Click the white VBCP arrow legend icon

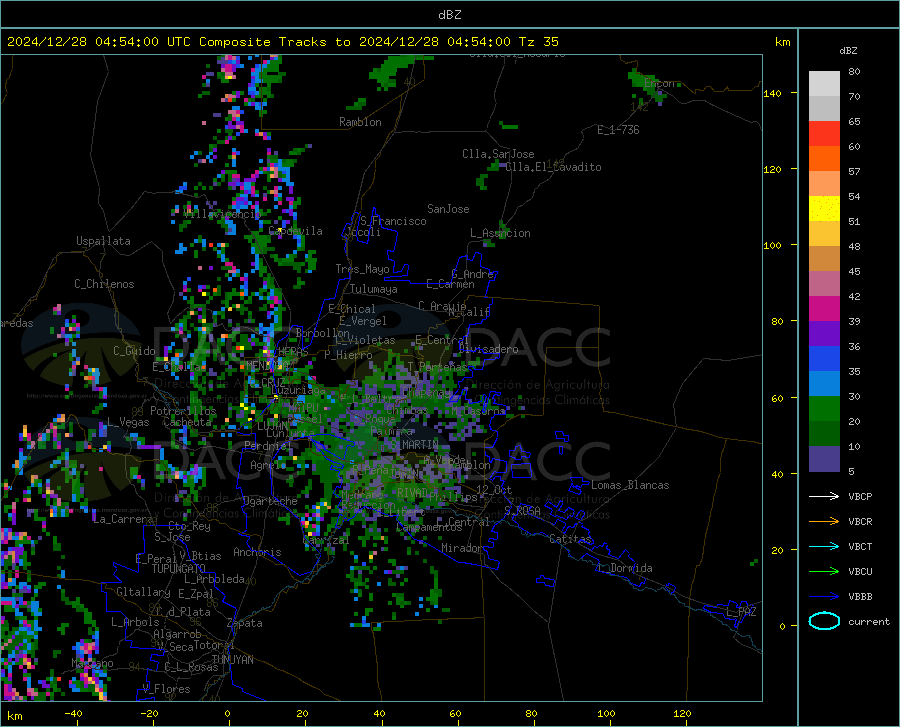pyautogui.click(x=824, y=496)
